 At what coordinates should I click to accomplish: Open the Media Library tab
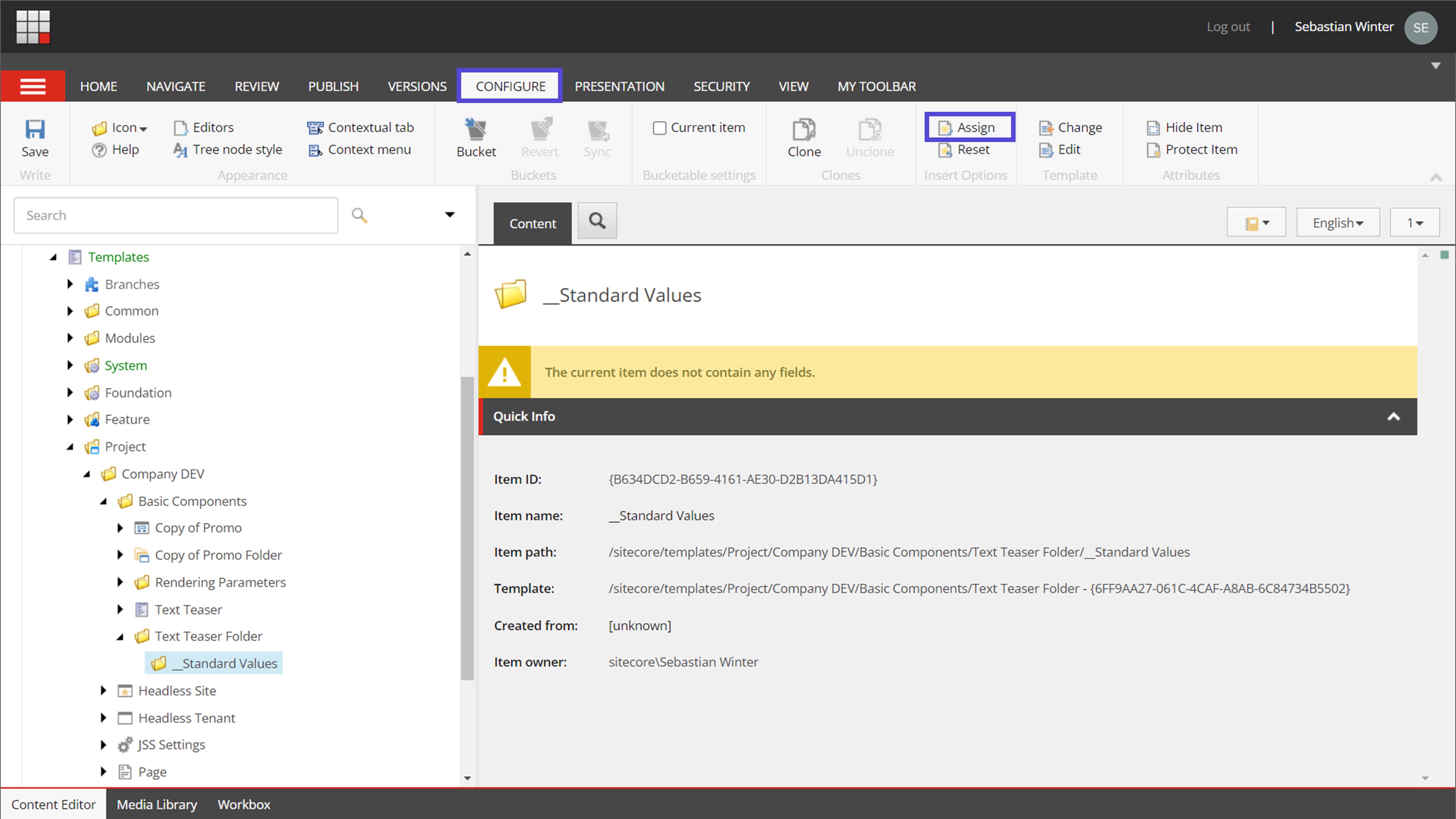[157, 804]
